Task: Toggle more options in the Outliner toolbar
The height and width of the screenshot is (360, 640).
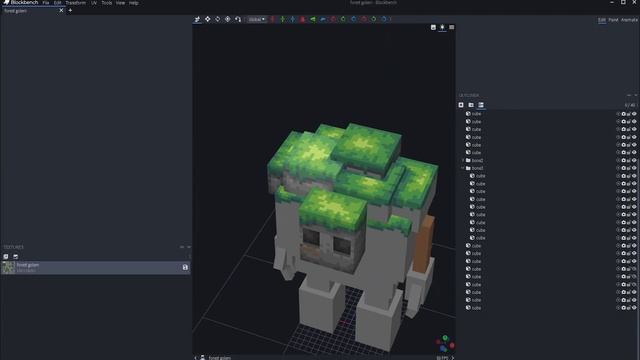Action: tap(481, 105)
